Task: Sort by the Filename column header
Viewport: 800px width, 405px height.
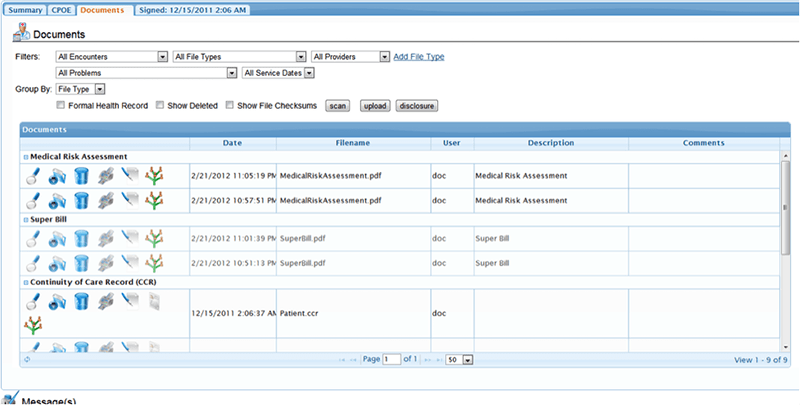Action: point(353,143)
